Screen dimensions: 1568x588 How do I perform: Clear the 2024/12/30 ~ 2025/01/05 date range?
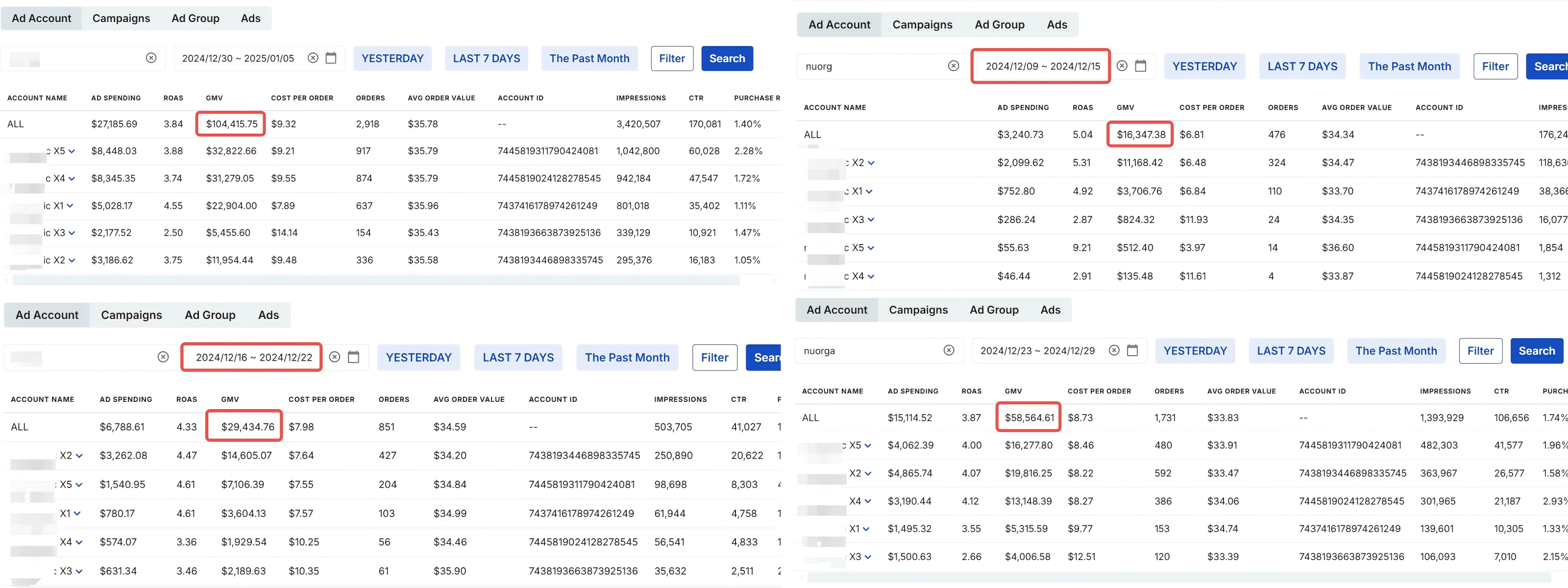click(313, 58)
